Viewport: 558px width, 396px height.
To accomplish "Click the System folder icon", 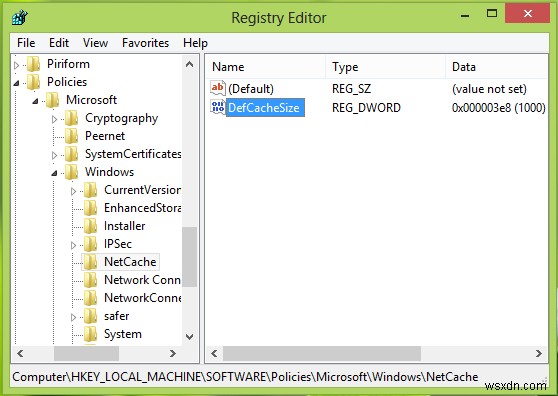I will 91,334.
